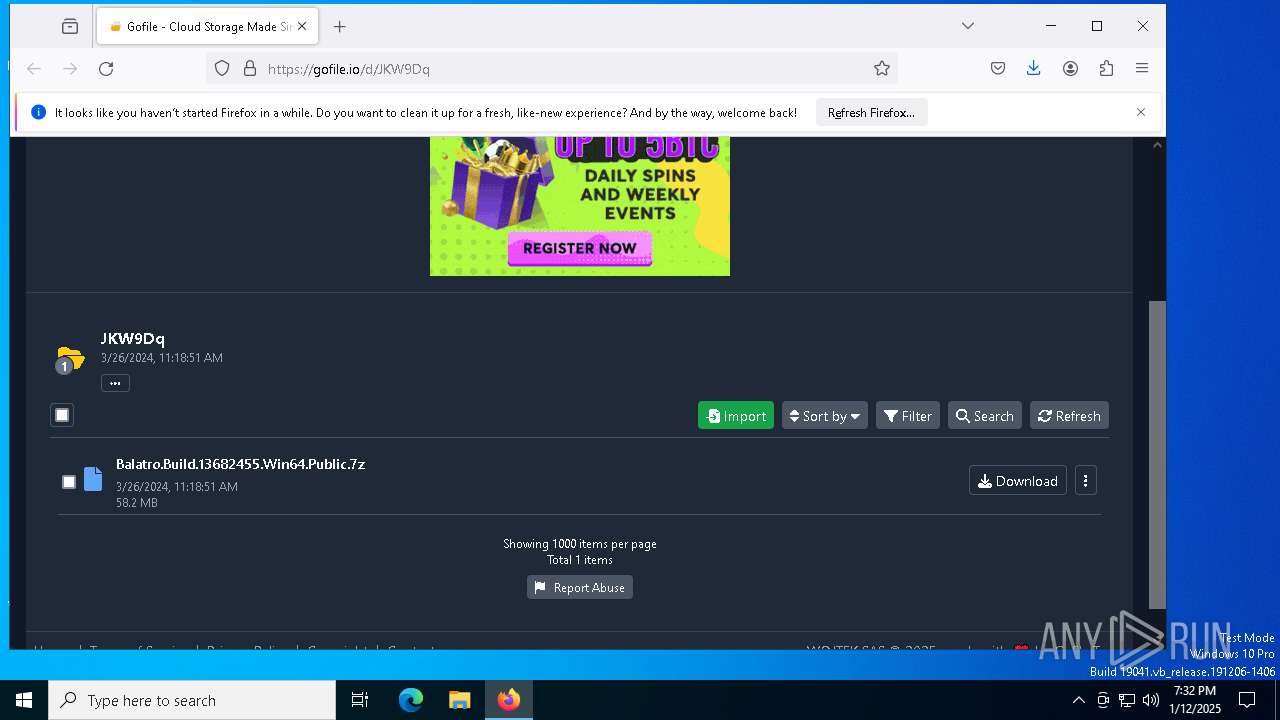Click the Firefox View icon
This screenshot has width=1280, height=720.
click(x=70, y=27)
